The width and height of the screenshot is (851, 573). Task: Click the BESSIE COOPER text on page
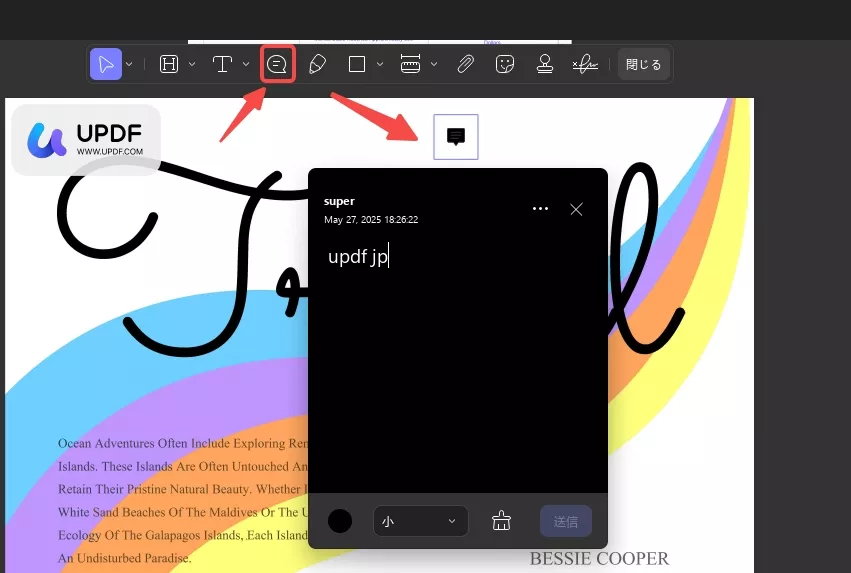pyautogui.click(x=599, y=558)
